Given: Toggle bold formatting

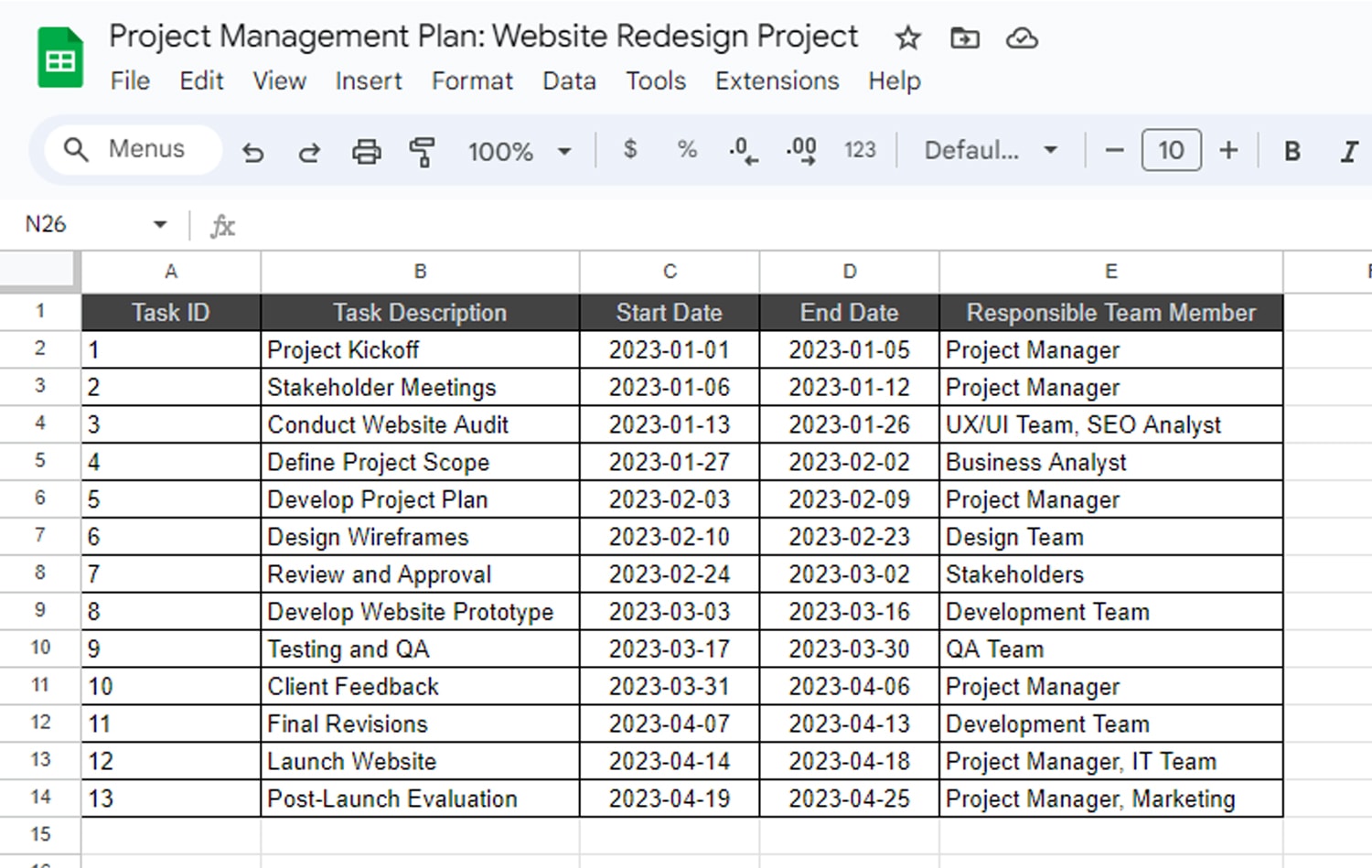Looking at the screenshot, I should tap(1292, 151).
